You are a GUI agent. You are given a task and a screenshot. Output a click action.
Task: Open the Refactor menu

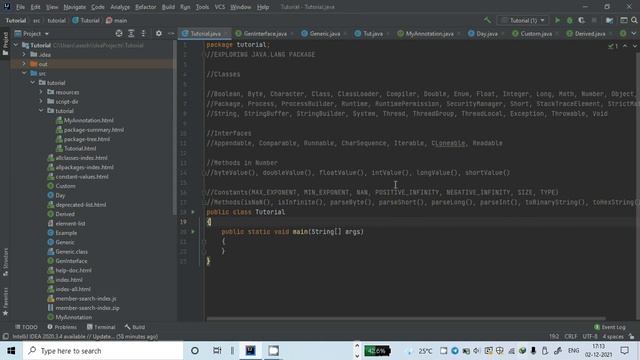(145, 7)
